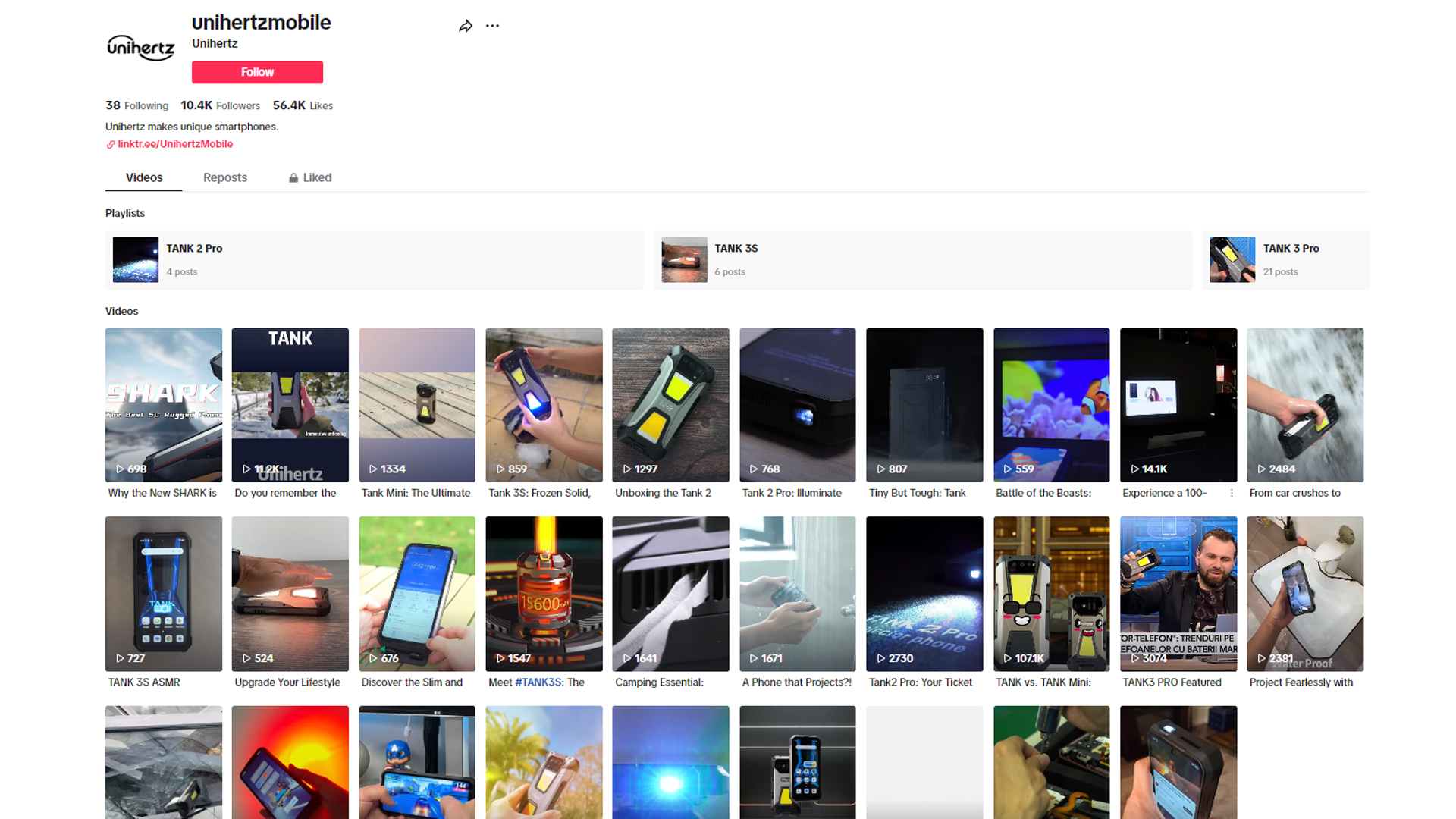1456x819 pixels.
Task: Select the Videos tab
Action: coord(144,177)
